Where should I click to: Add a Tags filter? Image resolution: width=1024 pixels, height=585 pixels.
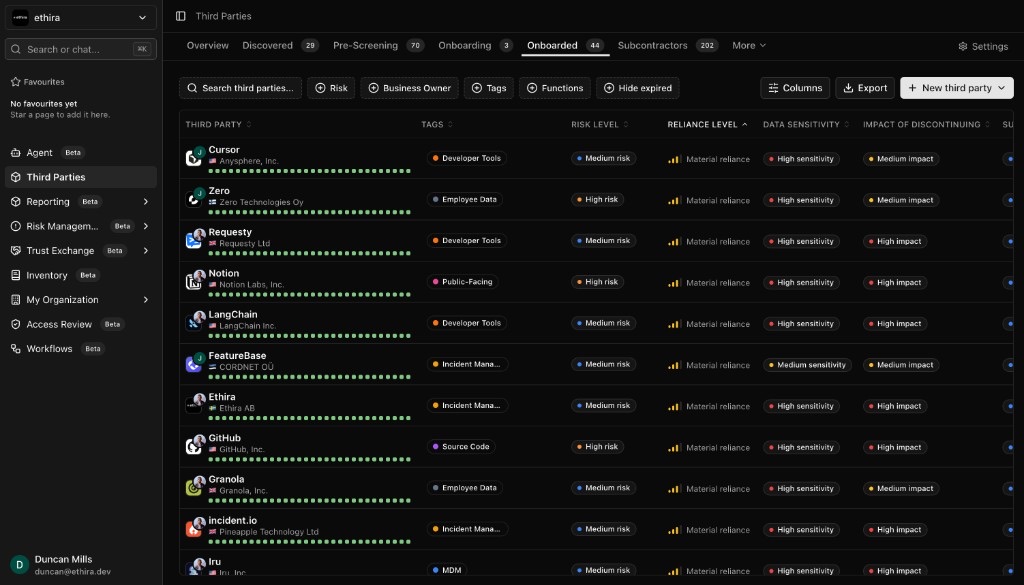coord(488,88)
